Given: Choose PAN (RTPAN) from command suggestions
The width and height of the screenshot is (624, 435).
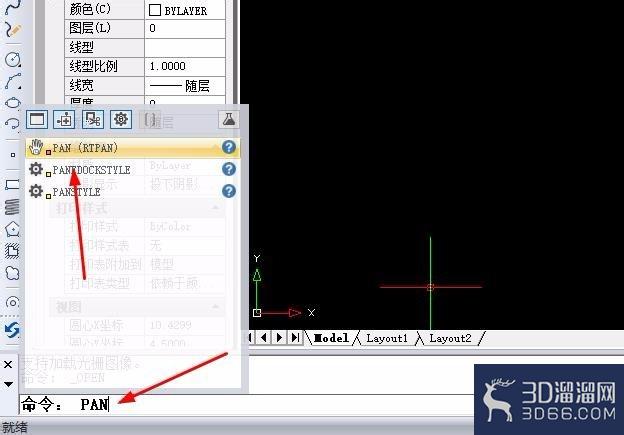Looking at the screenshot, I should pos(133,148).
